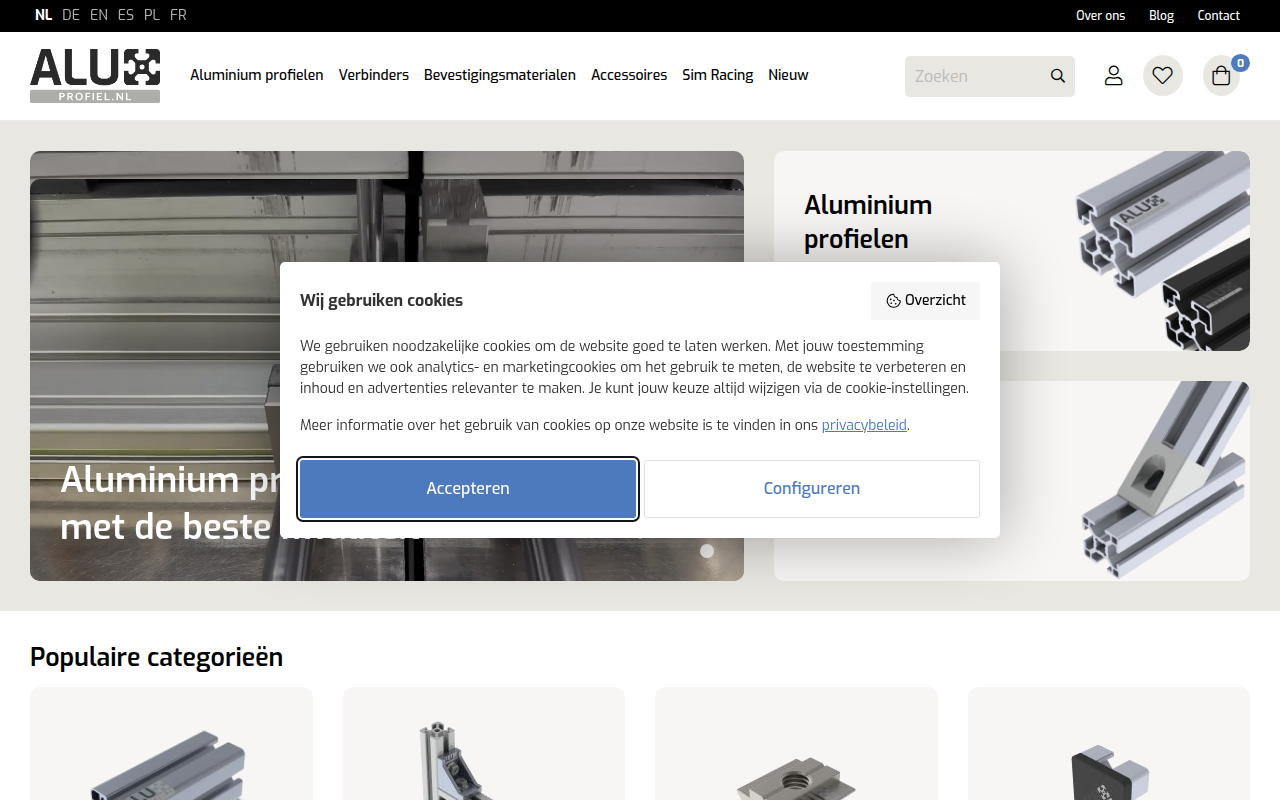Click the search magnifier icon
The image size is (1280, 800).
pos(1057,76)
